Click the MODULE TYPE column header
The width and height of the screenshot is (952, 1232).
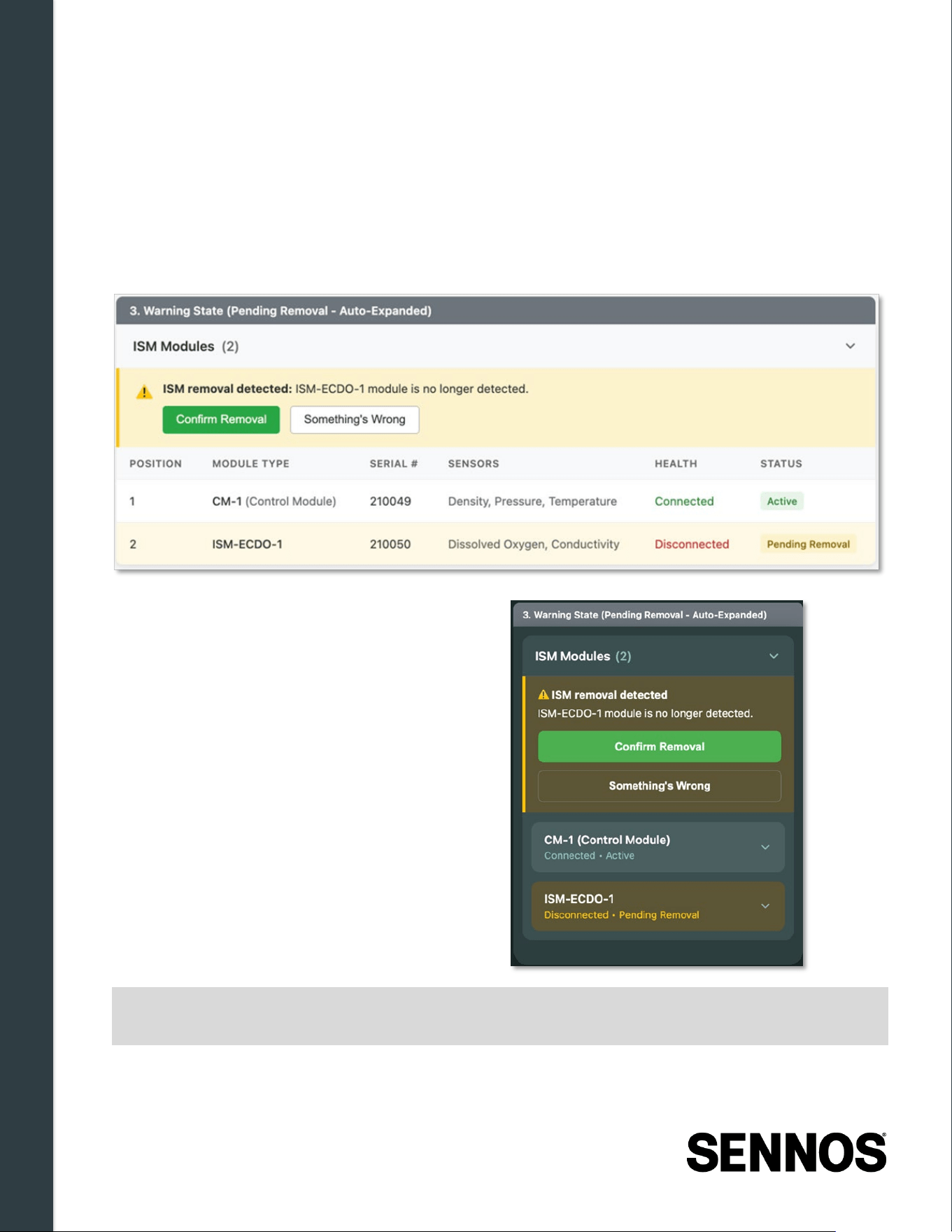coord(250,464)
